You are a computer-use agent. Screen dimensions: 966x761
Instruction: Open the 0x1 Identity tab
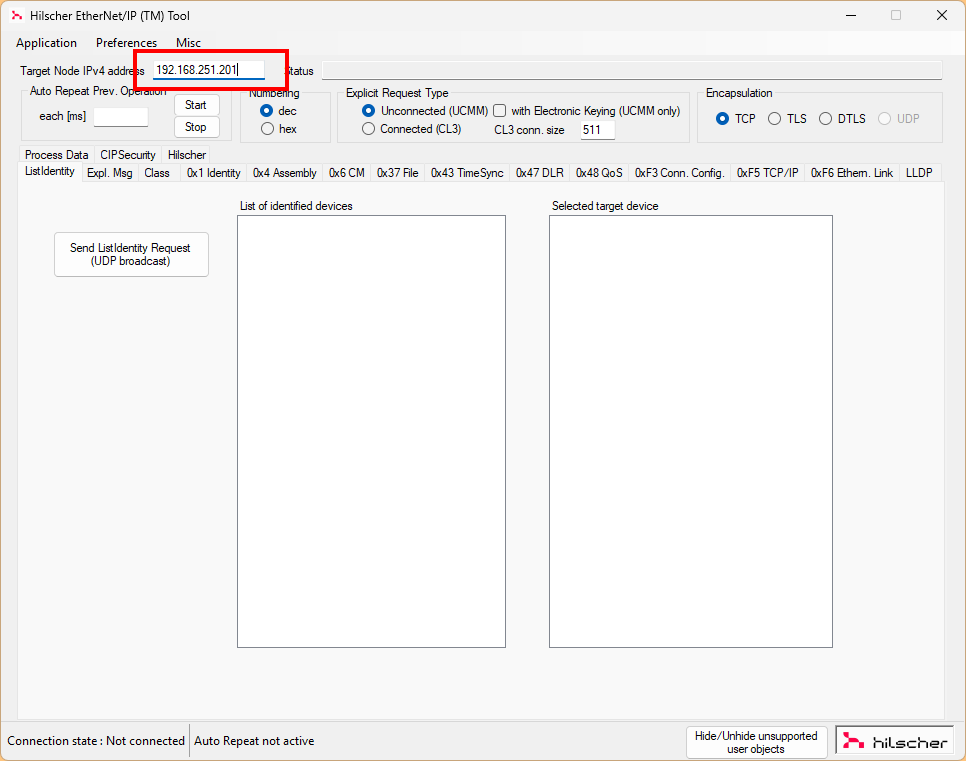[x=214, y=173]
